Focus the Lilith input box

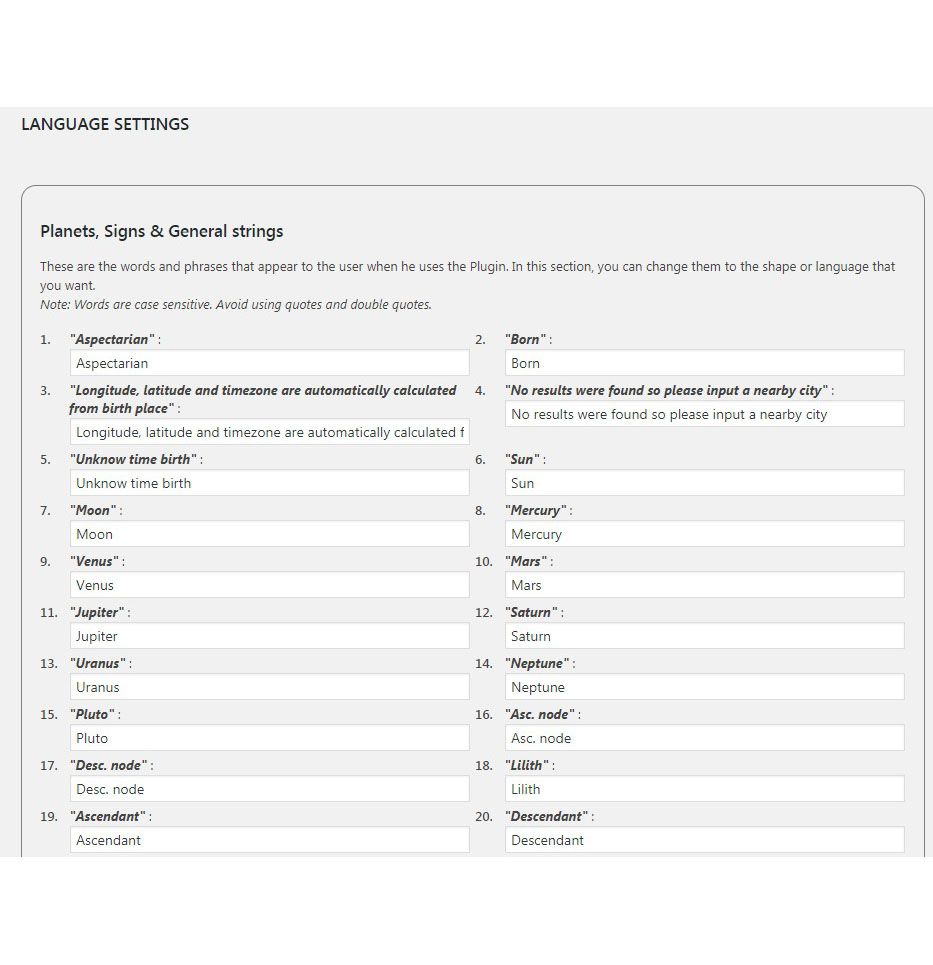tap(704, 789)
